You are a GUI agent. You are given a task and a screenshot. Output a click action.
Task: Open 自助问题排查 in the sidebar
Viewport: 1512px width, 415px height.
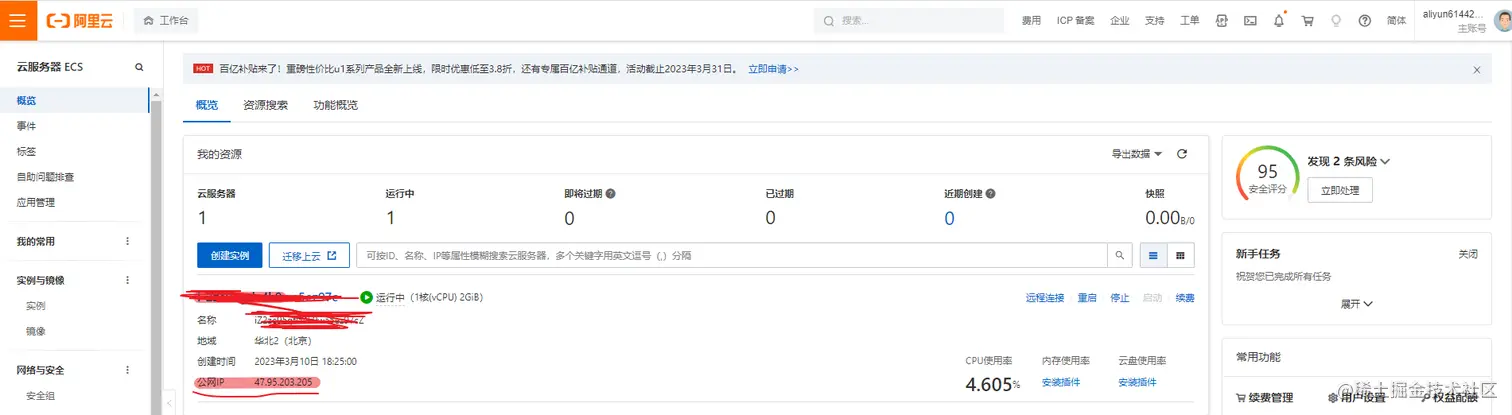46,177
